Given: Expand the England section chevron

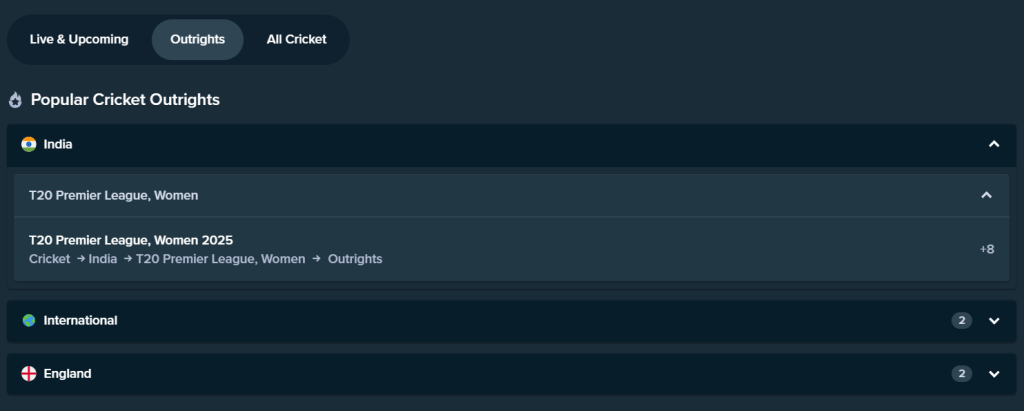Looking at the screenshot, I should point(993,374).
